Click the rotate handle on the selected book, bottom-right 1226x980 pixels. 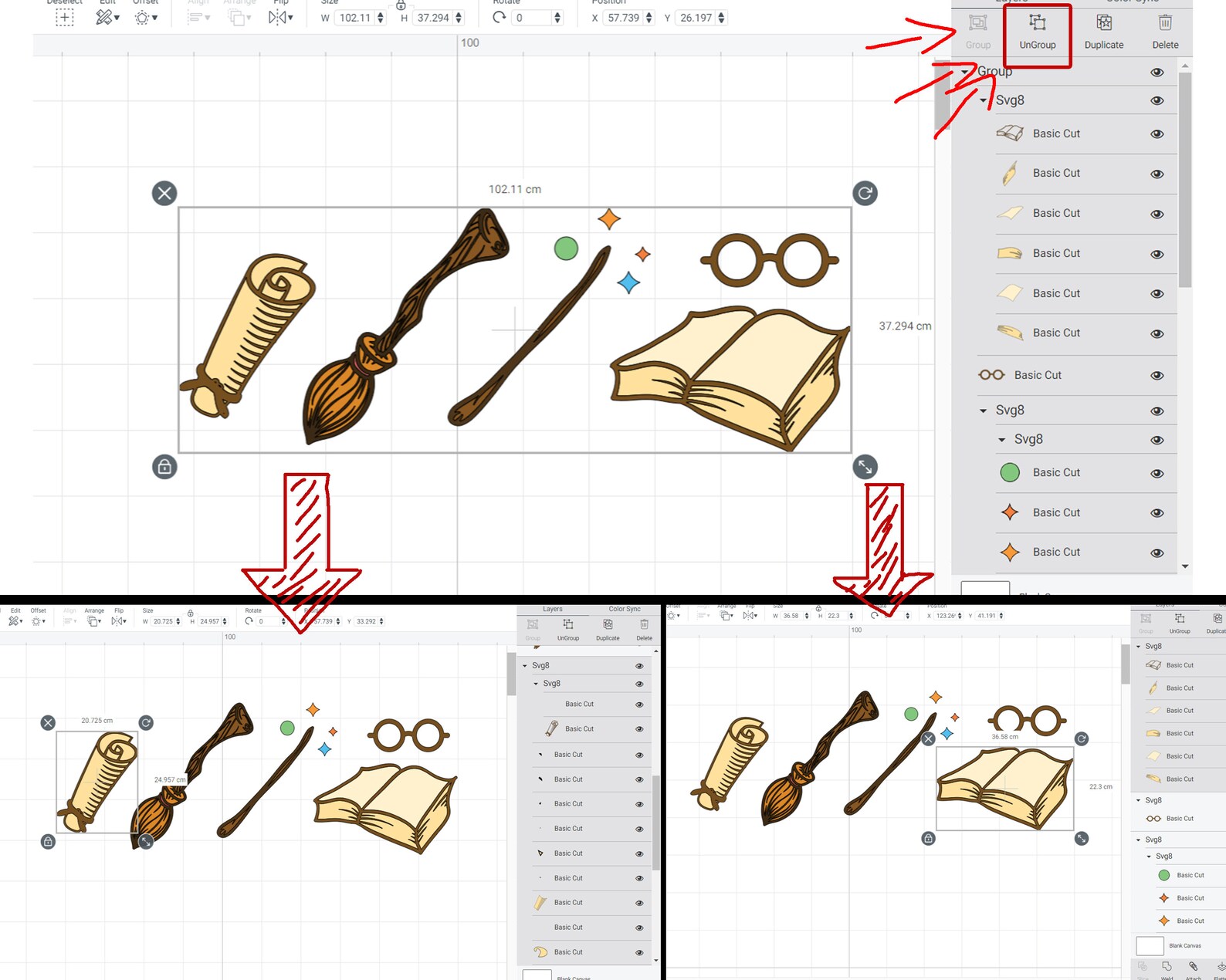(x=1082, y=738)
